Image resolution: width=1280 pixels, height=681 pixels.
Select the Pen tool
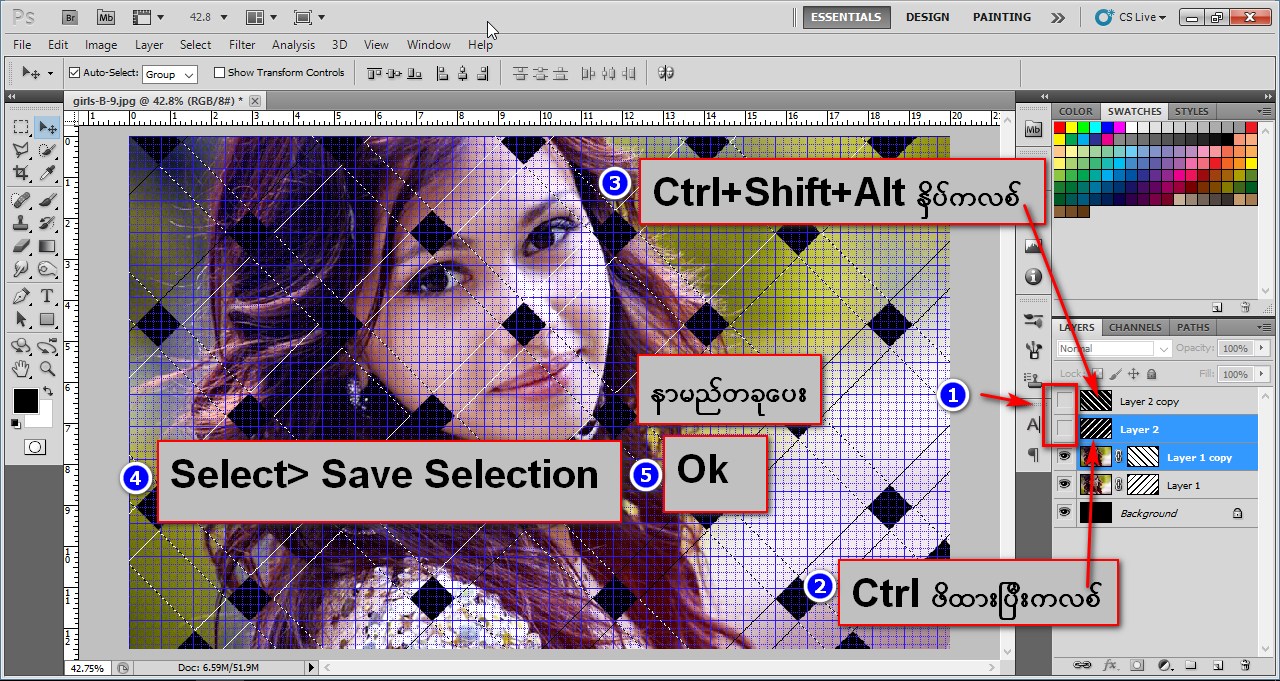click(x=21, y=296)
